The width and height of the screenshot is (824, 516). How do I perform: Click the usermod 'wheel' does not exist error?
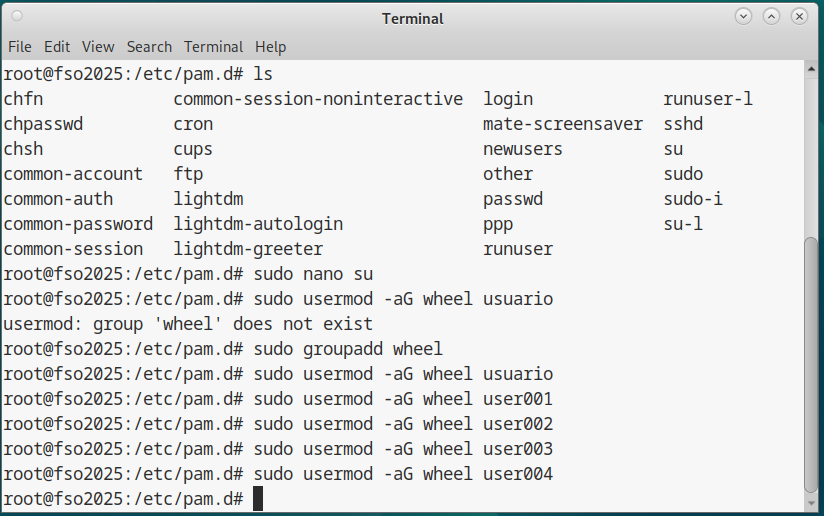(188, 324)
